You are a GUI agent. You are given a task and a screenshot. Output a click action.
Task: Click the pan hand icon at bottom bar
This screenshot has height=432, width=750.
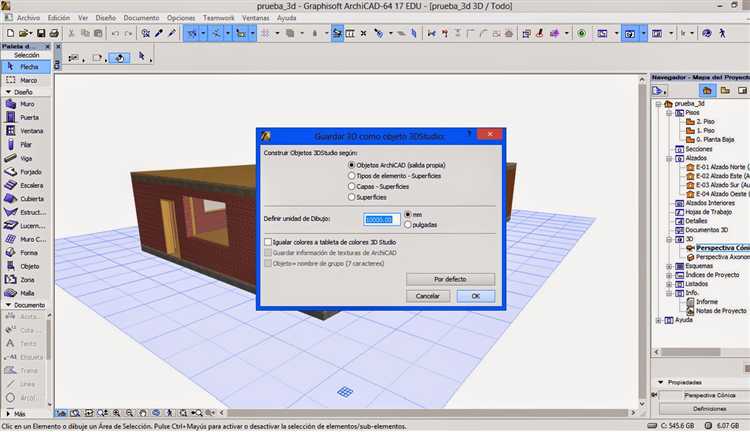click(143, 412)
